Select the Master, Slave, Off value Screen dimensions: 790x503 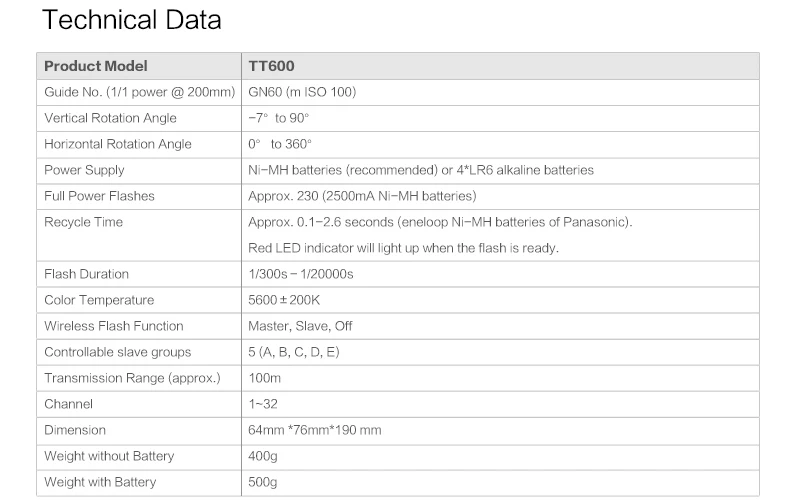[x=300, y=326]
